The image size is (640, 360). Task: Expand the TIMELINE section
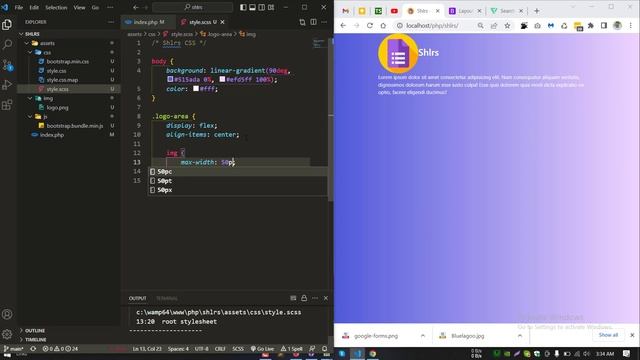69,340
